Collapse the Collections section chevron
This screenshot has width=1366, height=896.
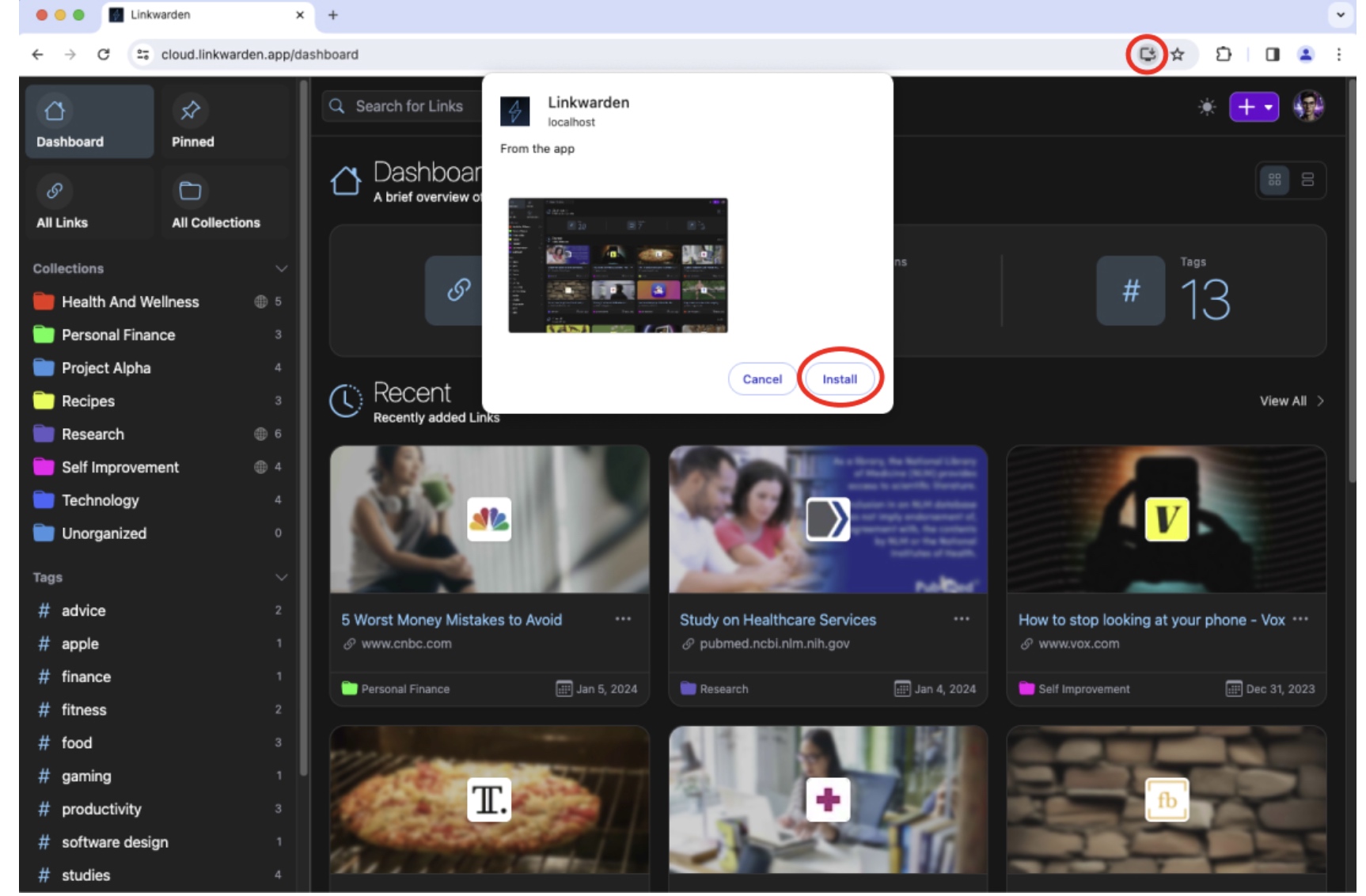[x=281, y=268]
